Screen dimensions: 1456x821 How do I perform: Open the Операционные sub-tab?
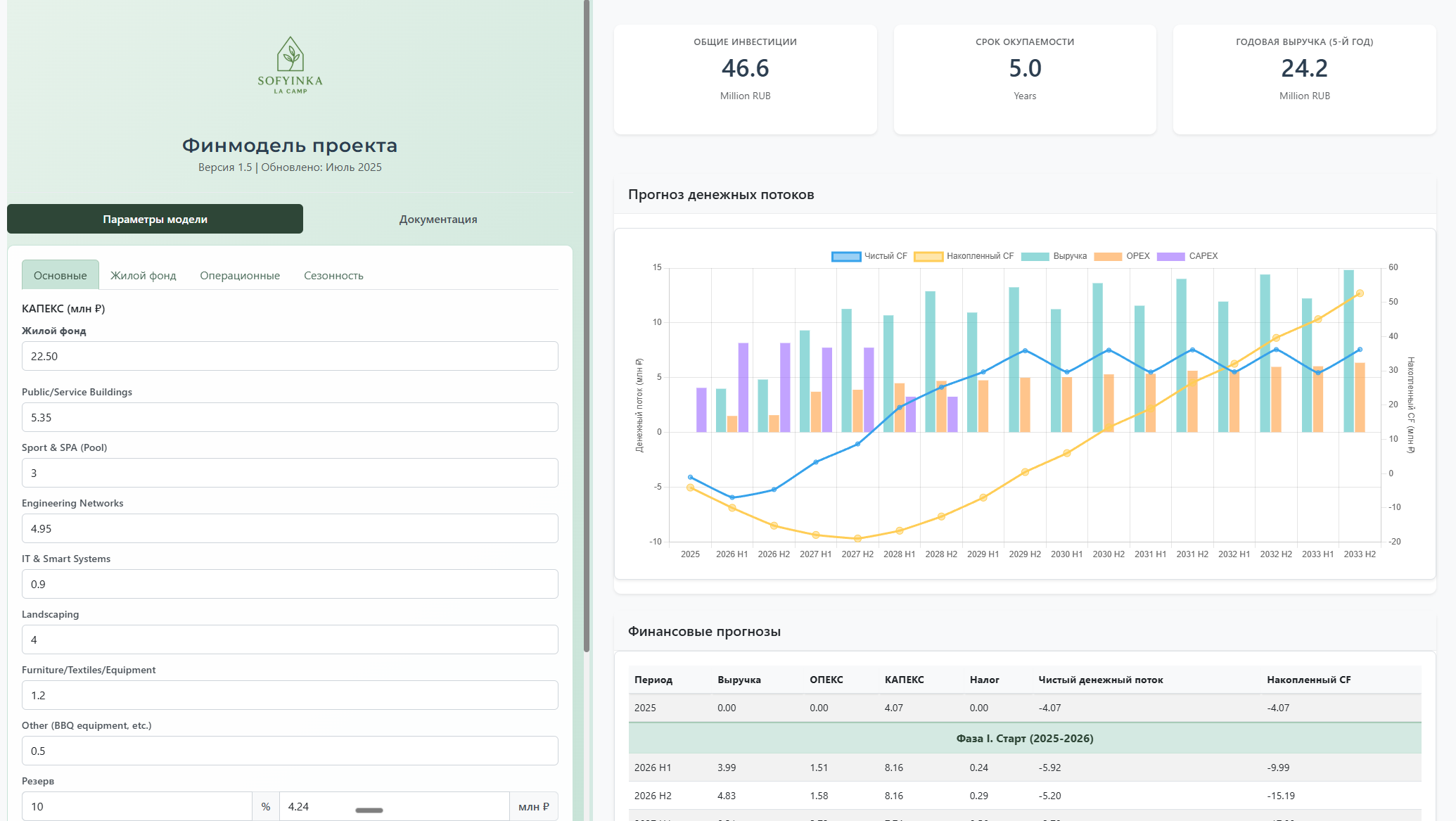tap(240, 275)
